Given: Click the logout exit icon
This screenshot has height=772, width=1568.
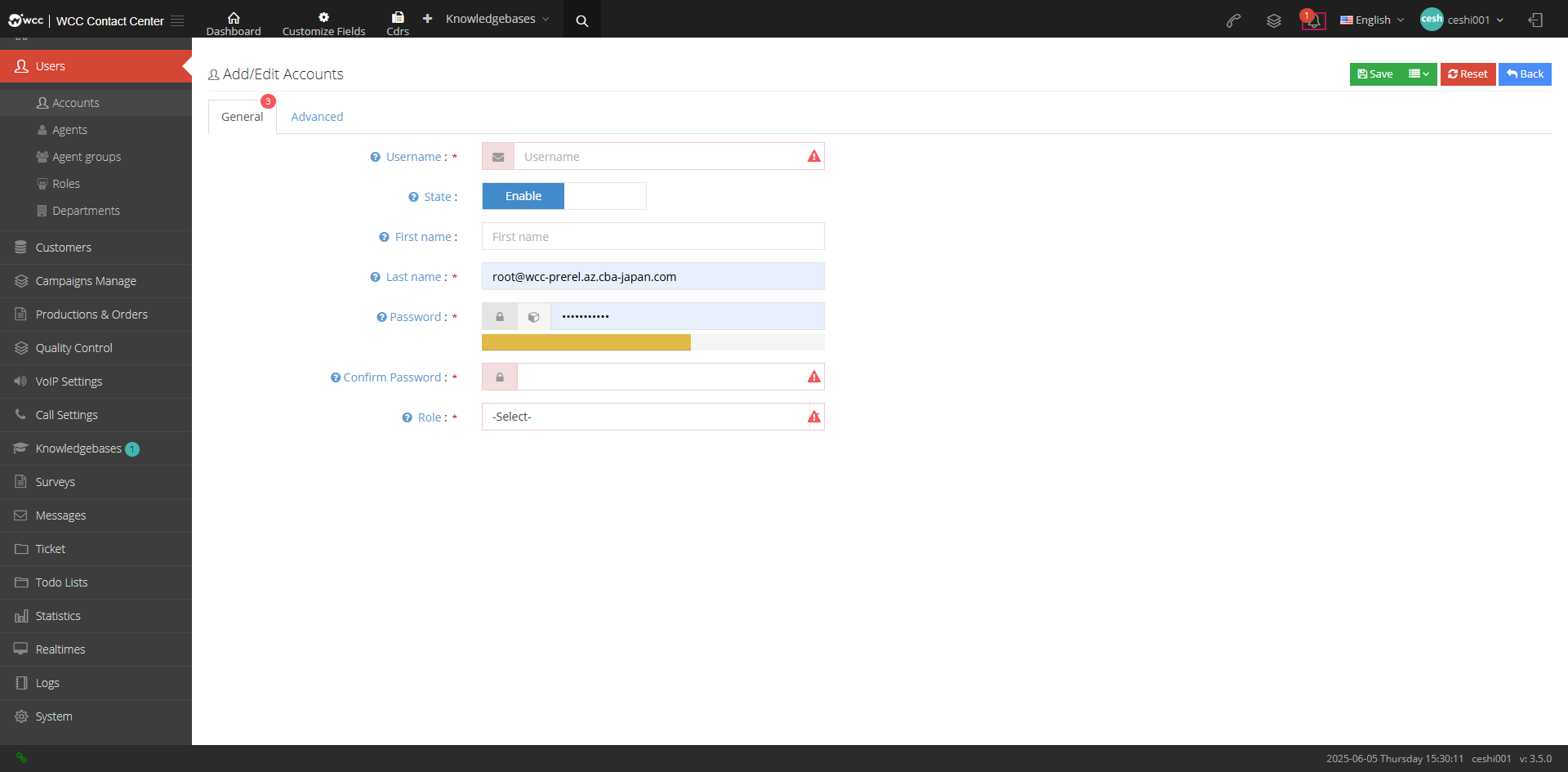Looking at the screenshot, I should click(1535, 20).
